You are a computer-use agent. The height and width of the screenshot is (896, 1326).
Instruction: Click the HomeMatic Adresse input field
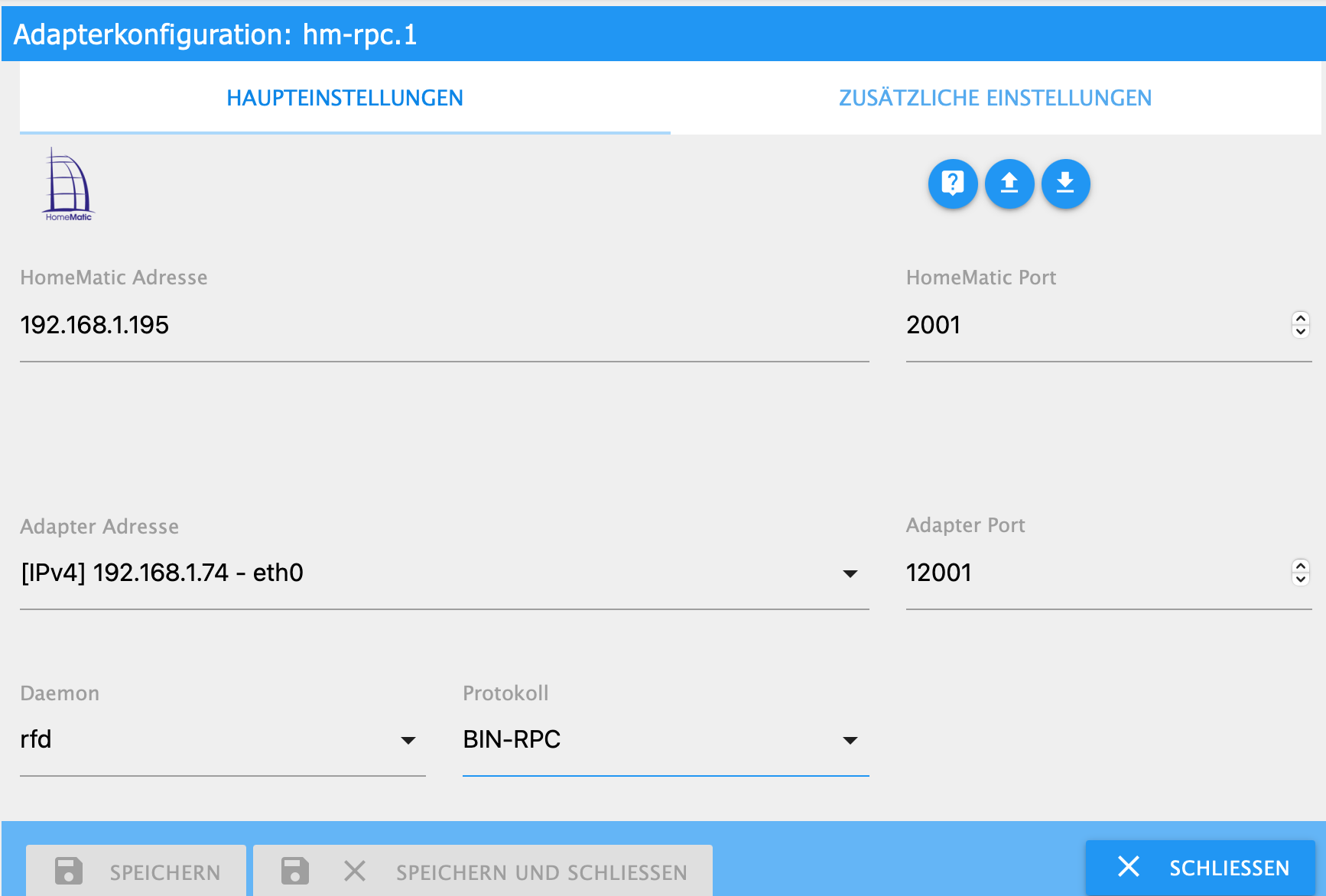pos(444,326)
